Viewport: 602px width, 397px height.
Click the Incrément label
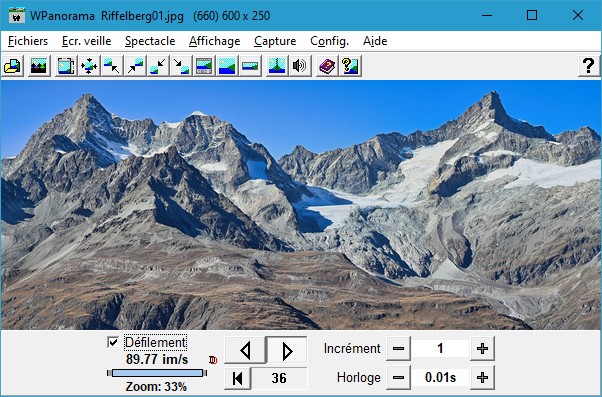click(x=352, y=349)
